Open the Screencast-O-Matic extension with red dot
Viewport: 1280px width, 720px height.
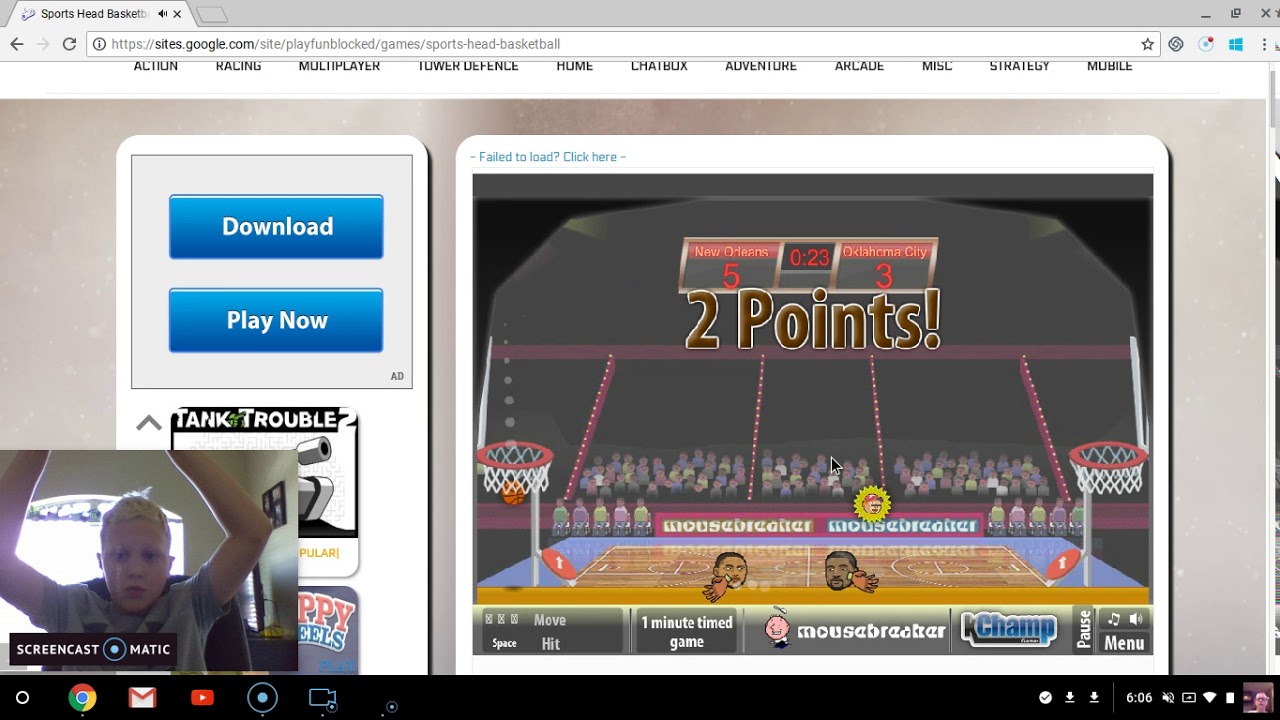click(1206, 44)
